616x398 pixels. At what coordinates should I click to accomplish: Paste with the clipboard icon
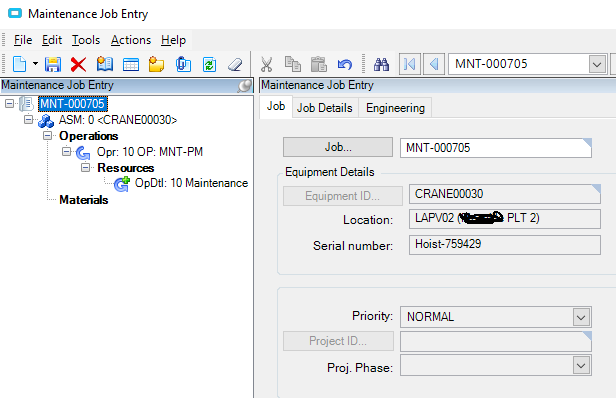coord(319,64)
